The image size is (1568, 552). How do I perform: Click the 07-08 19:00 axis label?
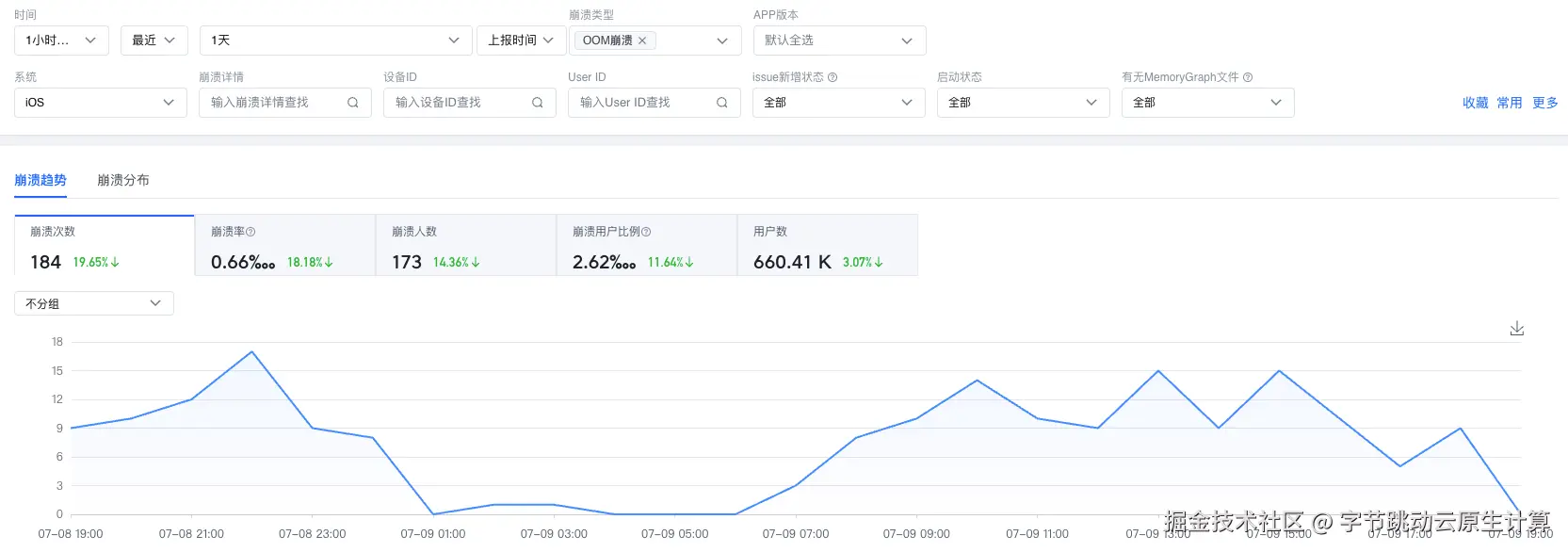tap(71, 534)
